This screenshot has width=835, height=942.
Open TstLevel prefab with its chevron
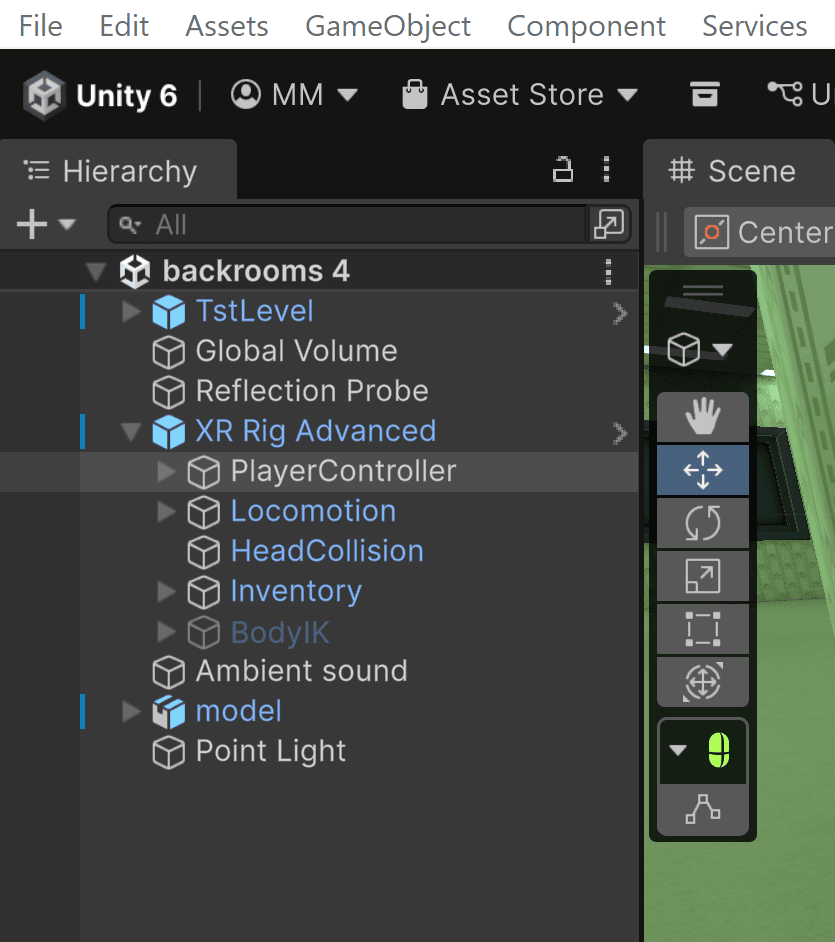tap(620, 313)
